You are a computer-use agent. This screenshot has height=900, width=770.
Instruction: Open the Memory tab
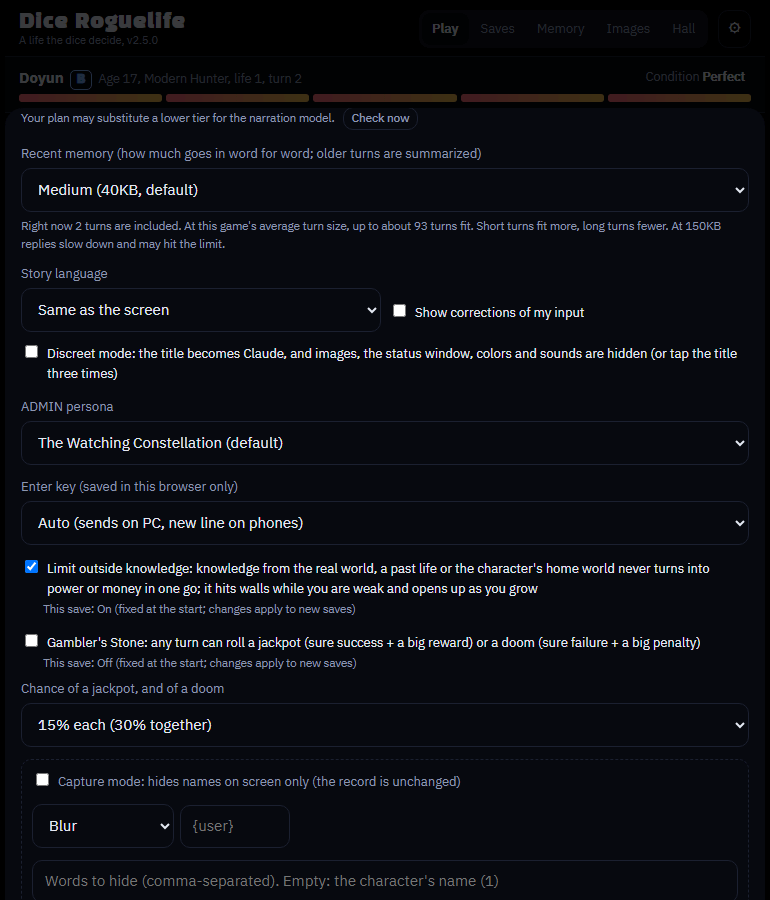[x=561, y=29]
